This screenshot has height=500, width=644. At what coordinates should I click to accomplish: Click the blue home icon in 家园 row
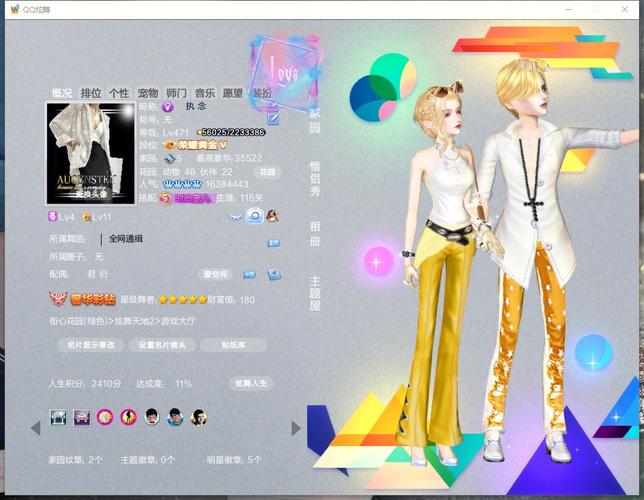point(169,159)
